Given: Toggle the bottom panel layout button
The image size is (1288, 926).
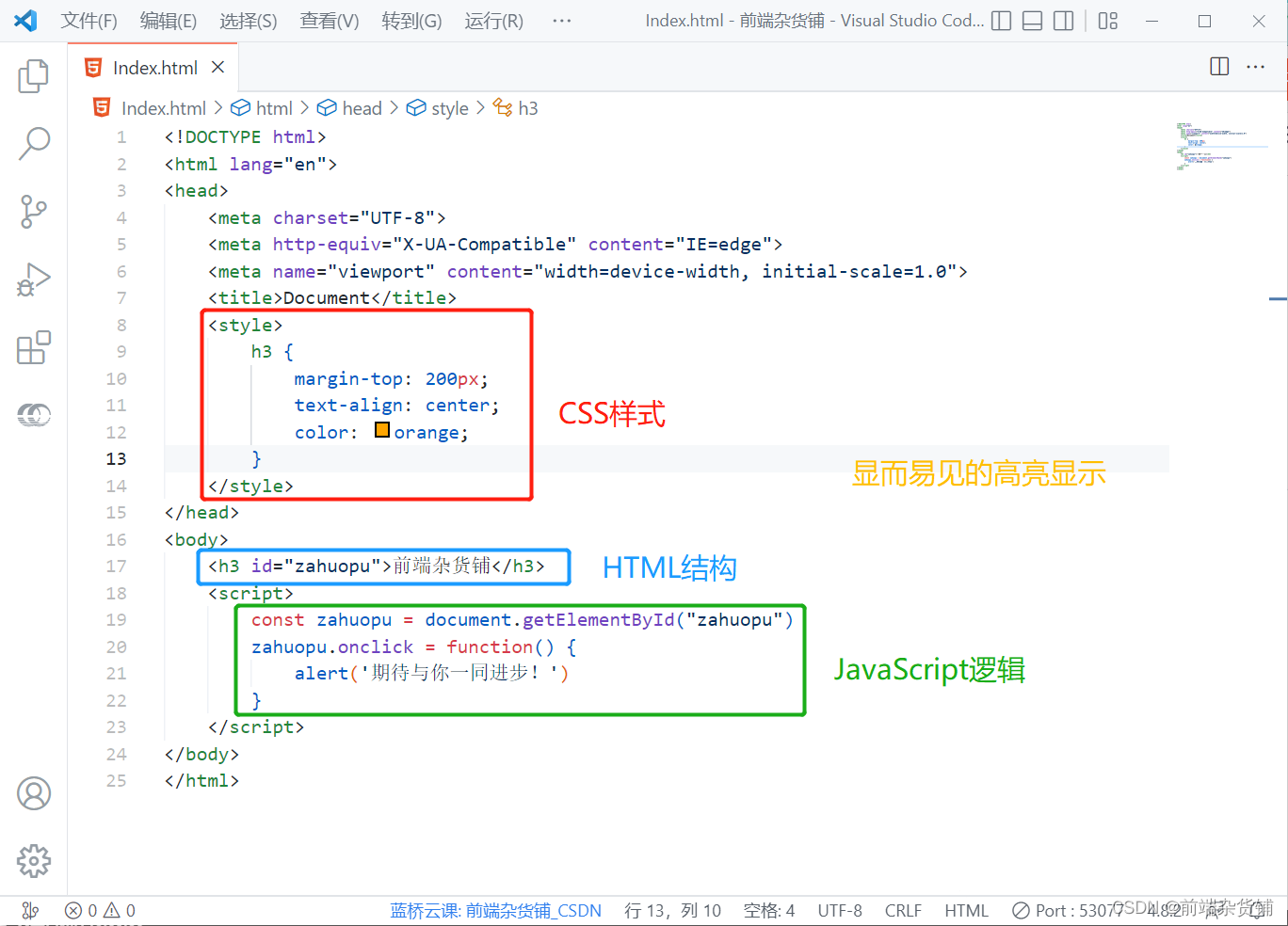Looking at the screenshot, I should click(1033, 21).
